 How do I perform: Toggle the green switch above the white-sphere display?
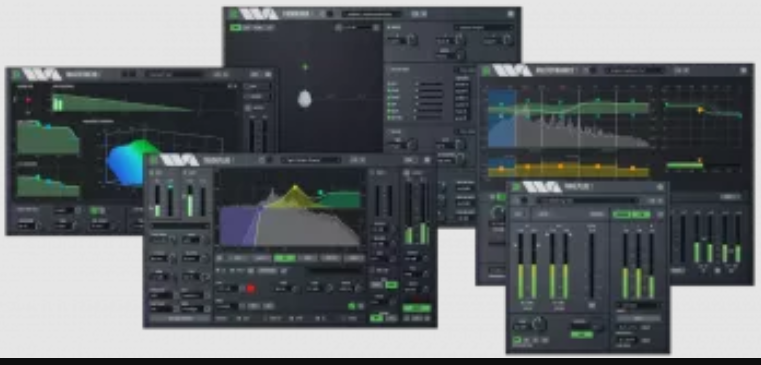pos(236,28)
